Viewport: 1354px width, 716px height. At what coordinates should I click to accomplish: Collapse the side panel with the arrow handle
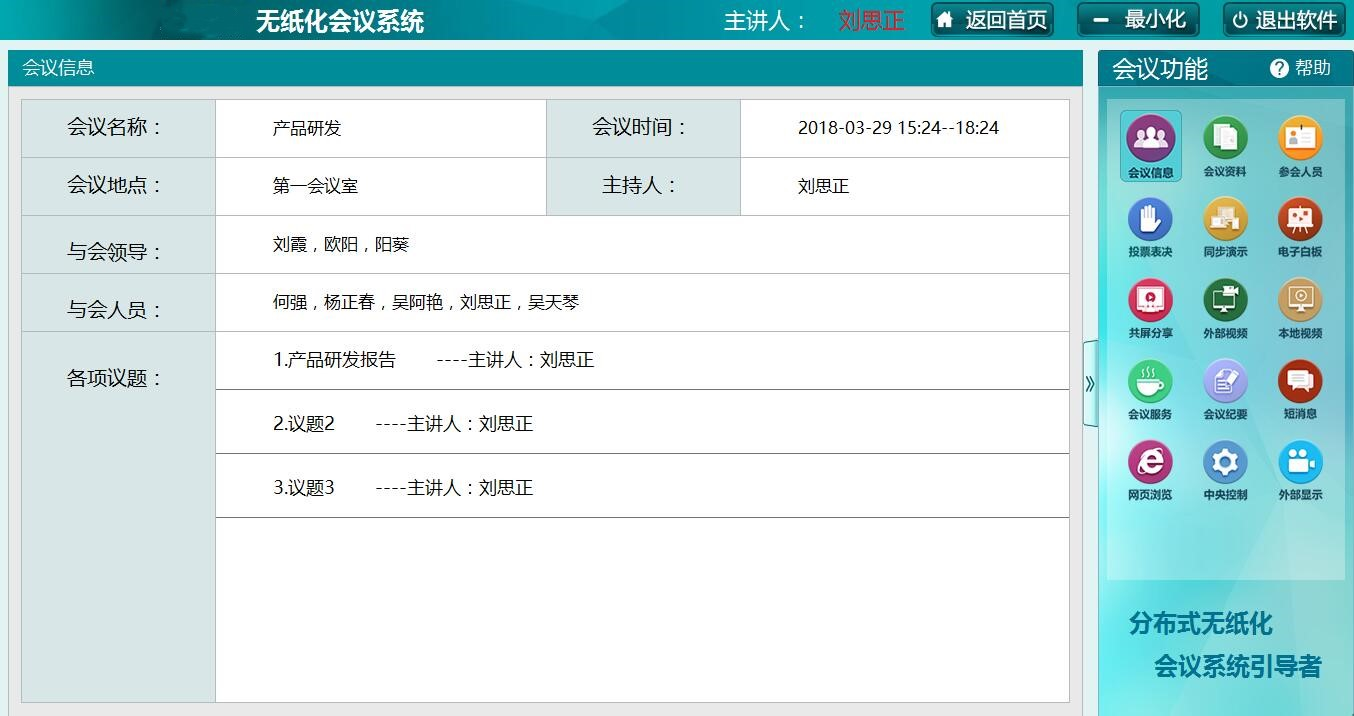[x=1090, y=383]
